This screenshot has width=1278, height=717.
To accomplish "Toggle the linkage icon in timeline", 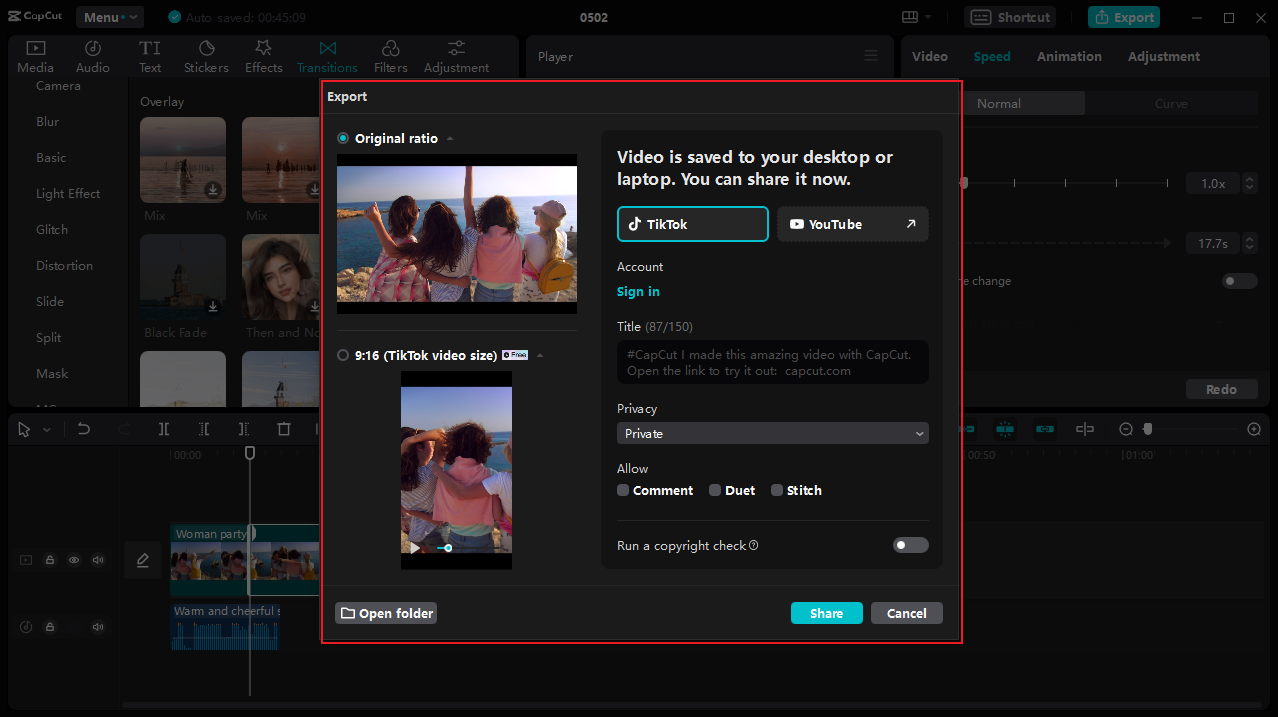I will [x=1045, y=429].
